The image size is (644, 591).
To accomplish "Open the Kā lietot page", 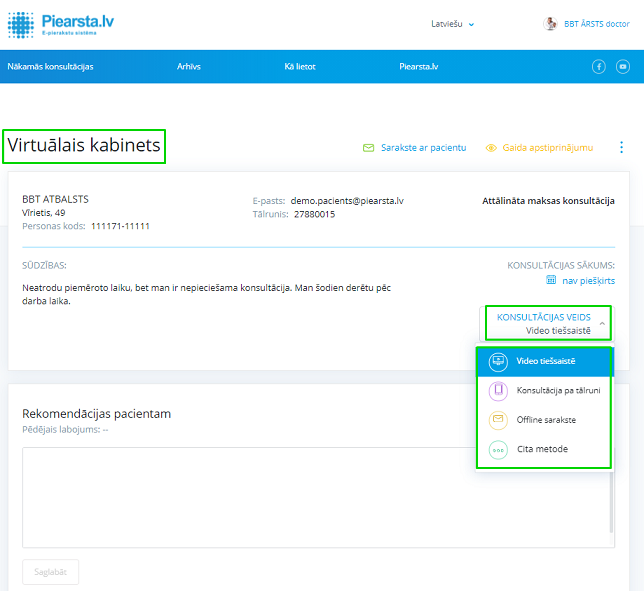I will point(300,67).
